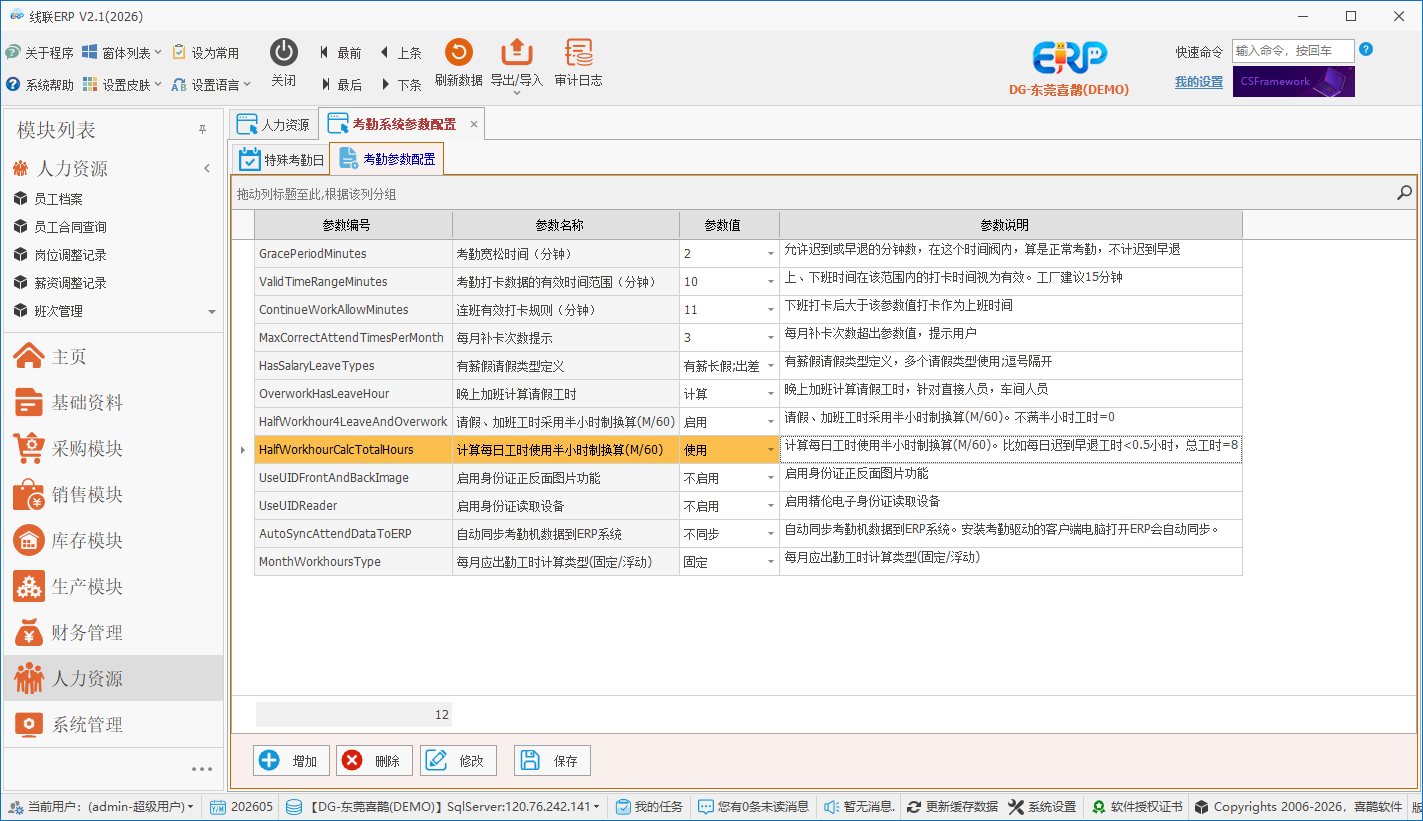Click the 保存 save button
Screen dimensions: 1423x821
552,761
